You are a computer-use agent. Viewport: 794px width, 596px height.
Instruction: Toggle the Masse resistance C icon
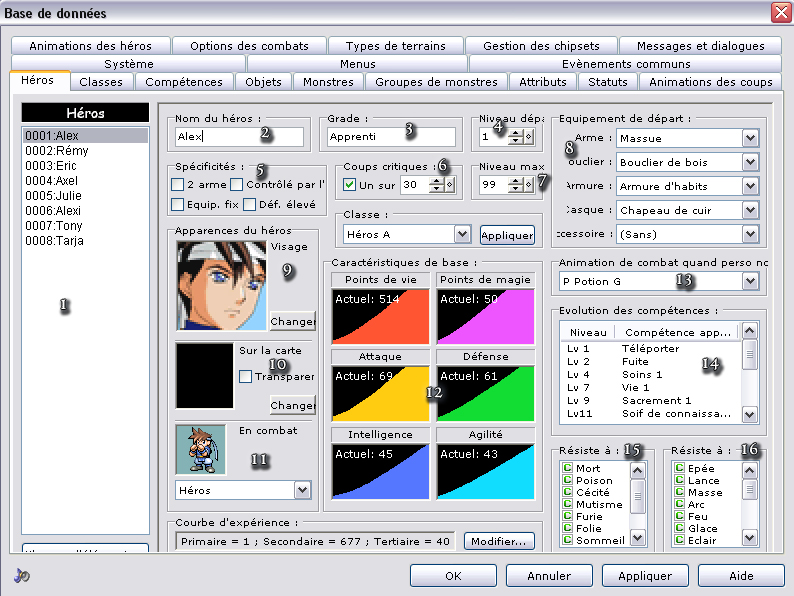[680, 492]
